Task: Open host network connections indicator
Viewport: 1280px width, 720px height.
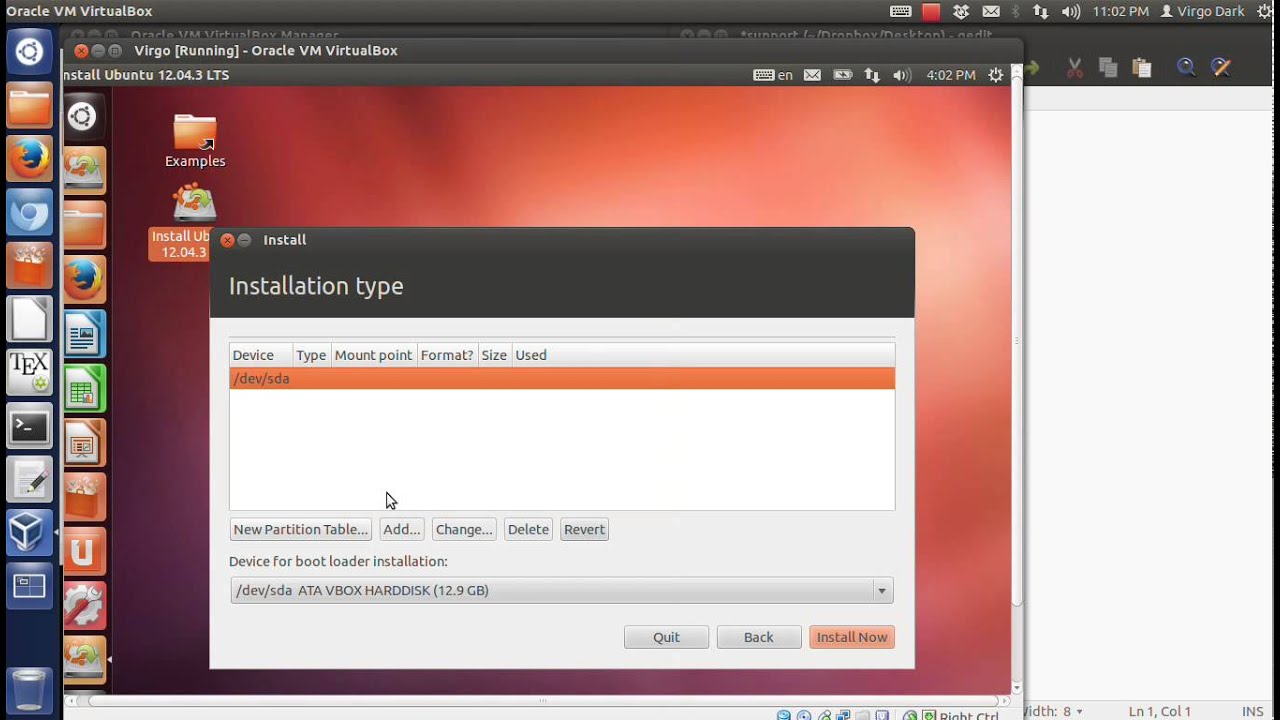Action: 1041,12
